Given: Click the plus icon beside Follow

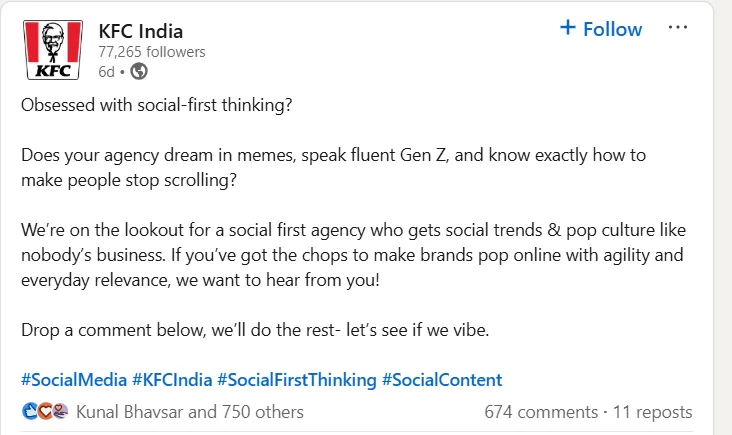Looking at the screenshot, I should tap(568, 29).
